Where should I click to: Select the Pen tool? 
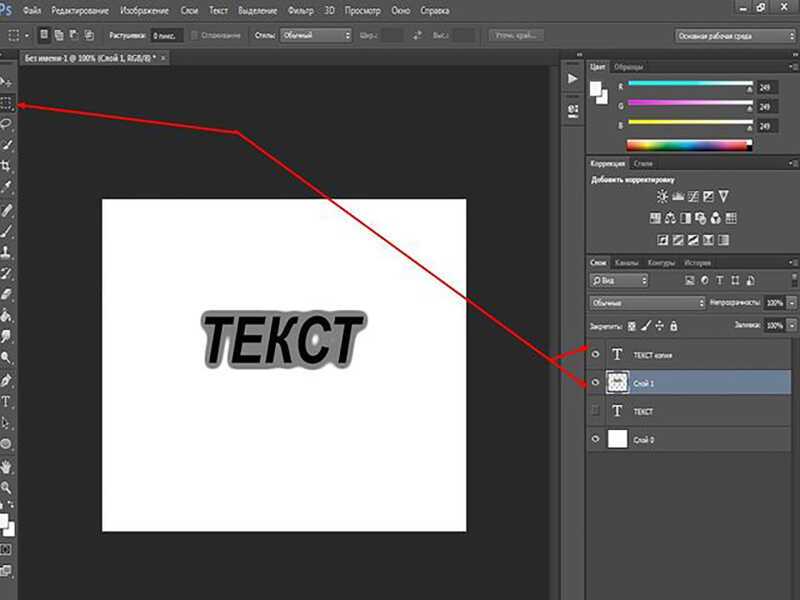click(x=6, y=380)
